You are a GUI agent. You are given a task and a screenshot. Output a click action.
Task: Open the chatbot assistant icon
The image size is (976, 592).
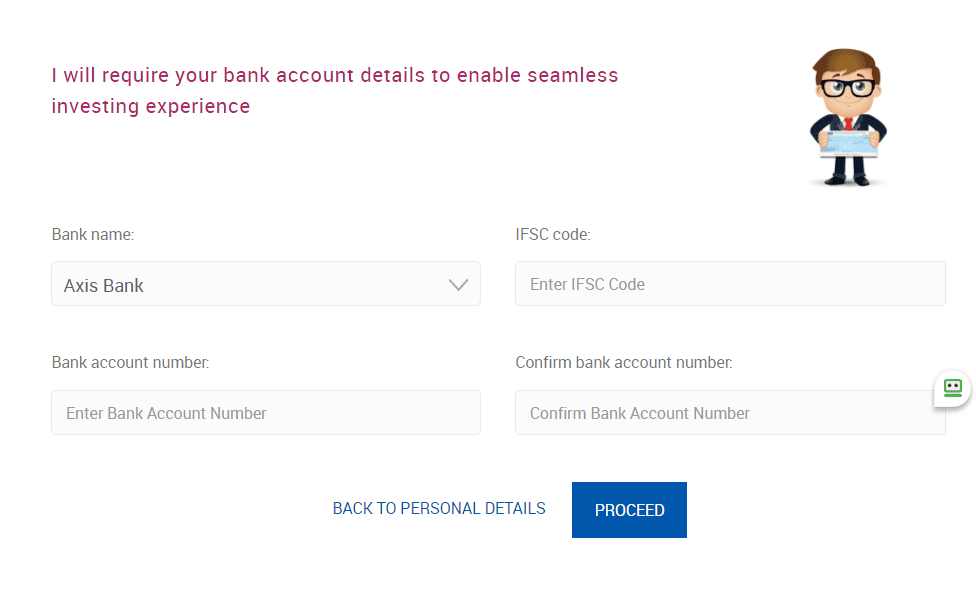[952, 388]
